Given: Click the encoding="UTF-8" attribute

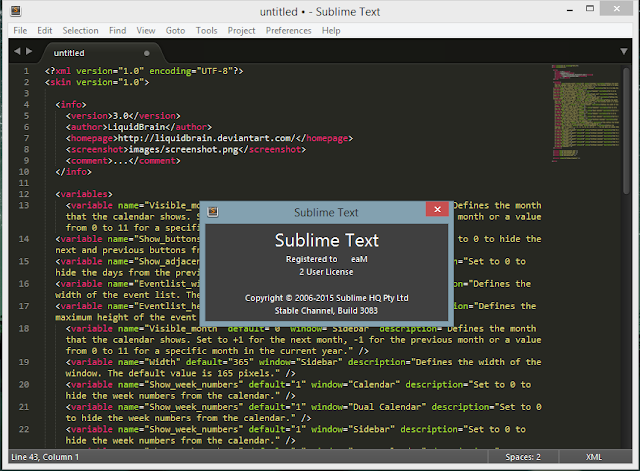Looking at the screenshot, I should (x=191, y=71).
